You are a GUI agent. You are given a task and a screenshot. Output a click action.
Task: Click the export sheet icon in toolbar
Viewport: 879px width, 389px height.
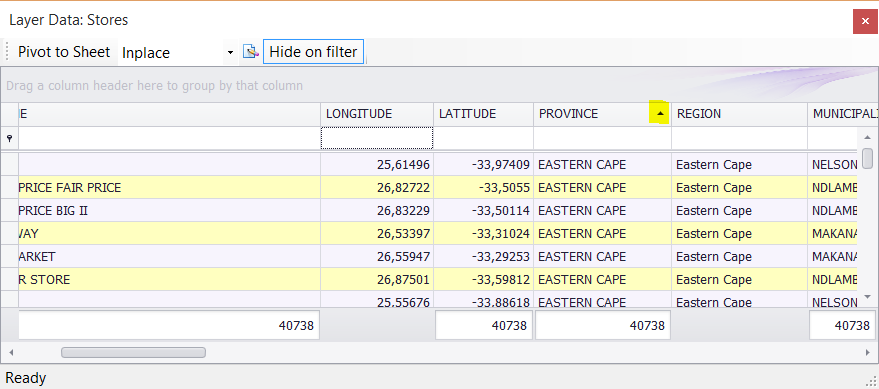coord(251,52)
